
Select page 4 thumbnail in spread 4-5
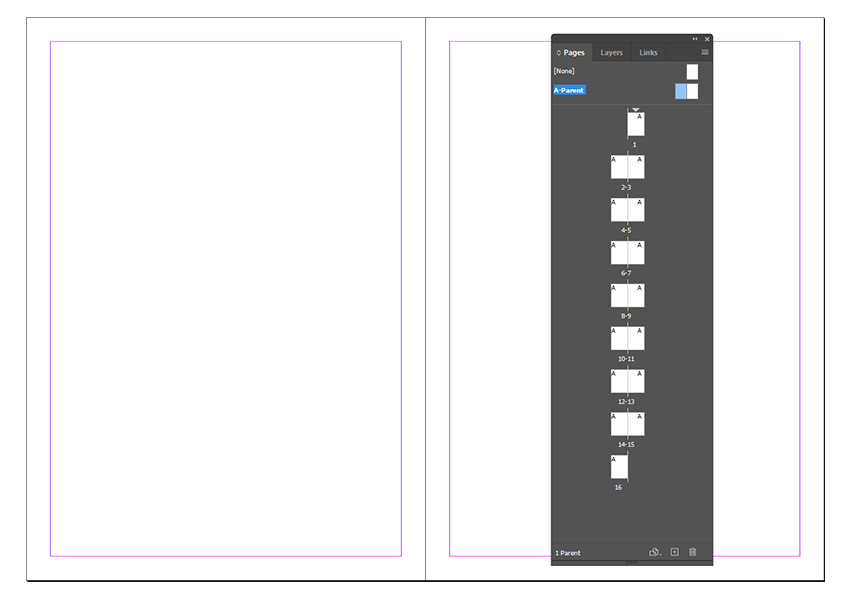pyautogui.click(x=619, y=210)
